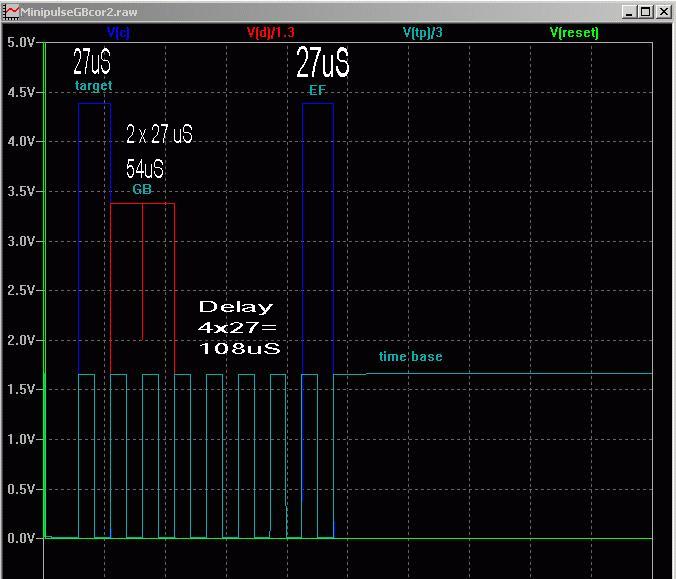Click the 'time base' annotation

(x=410, y=357)
